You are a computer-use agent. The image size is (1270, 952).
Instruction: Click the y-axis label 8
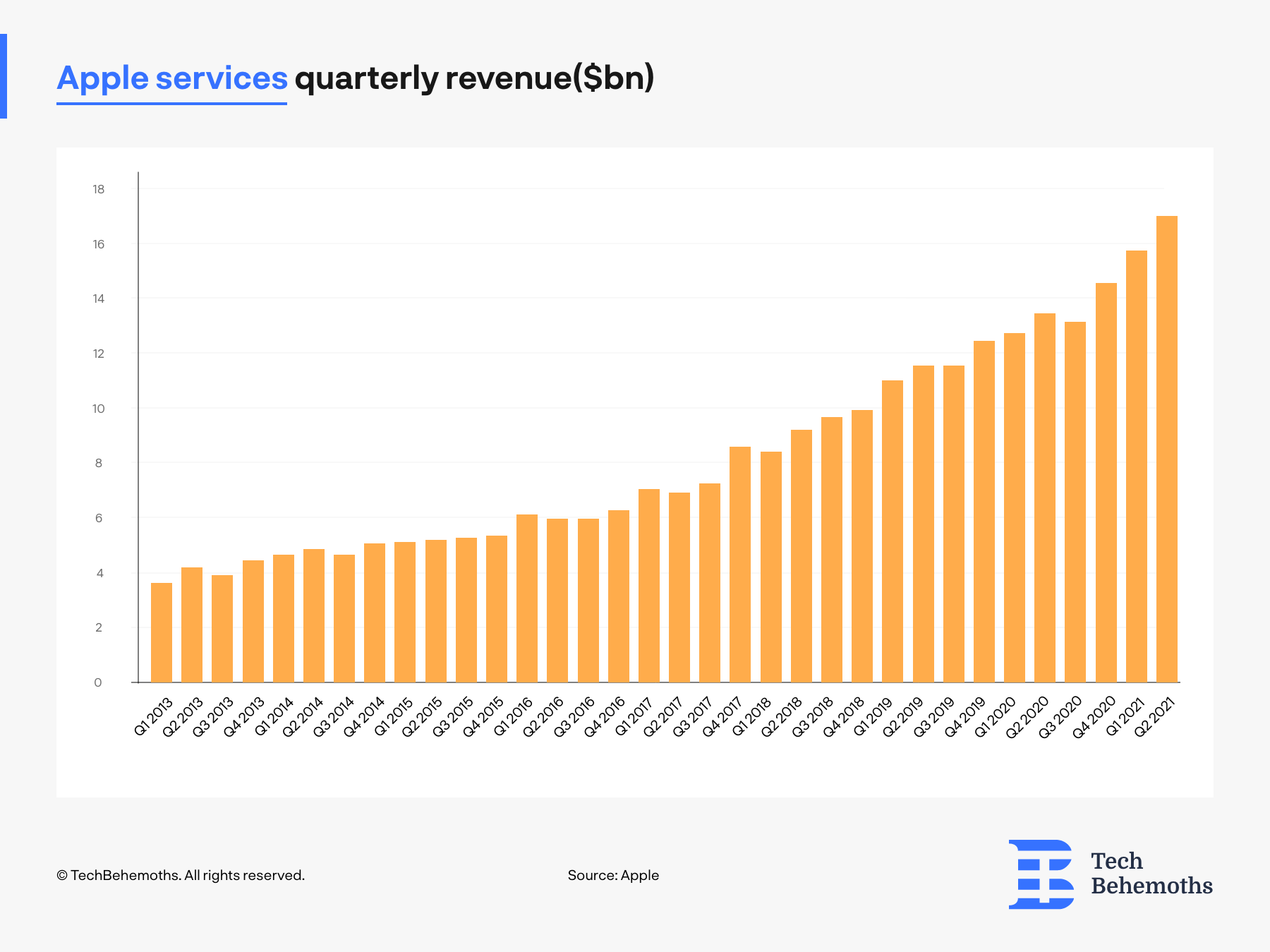99,463
